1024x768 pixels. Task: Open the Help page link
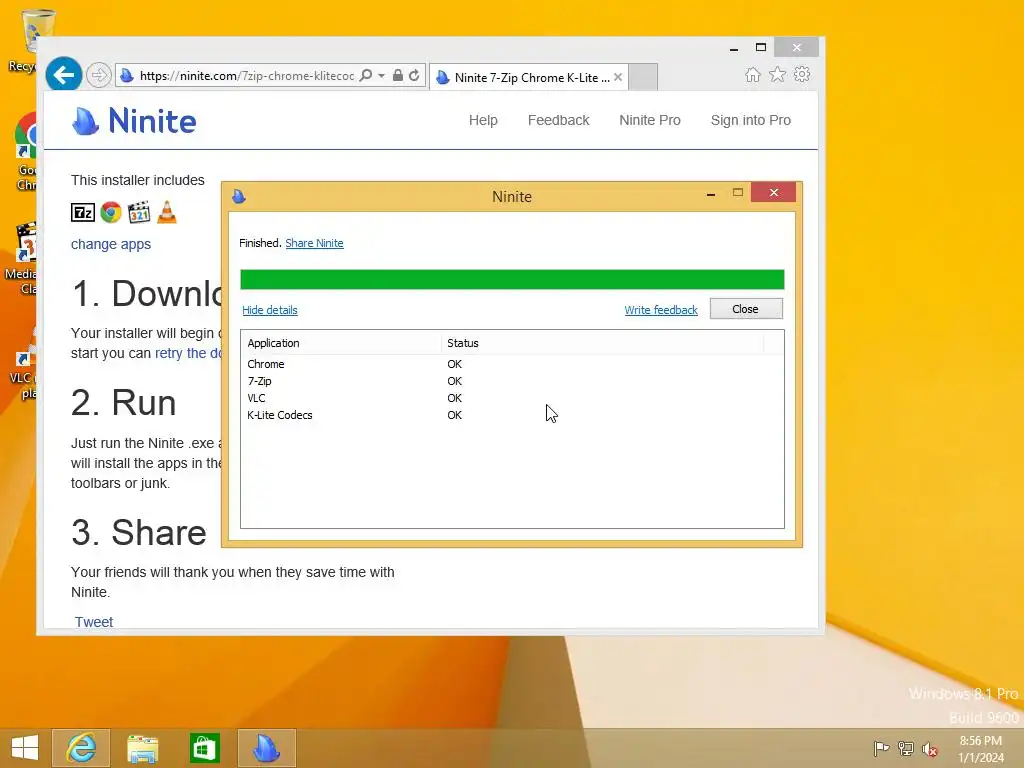click(483, 120)
